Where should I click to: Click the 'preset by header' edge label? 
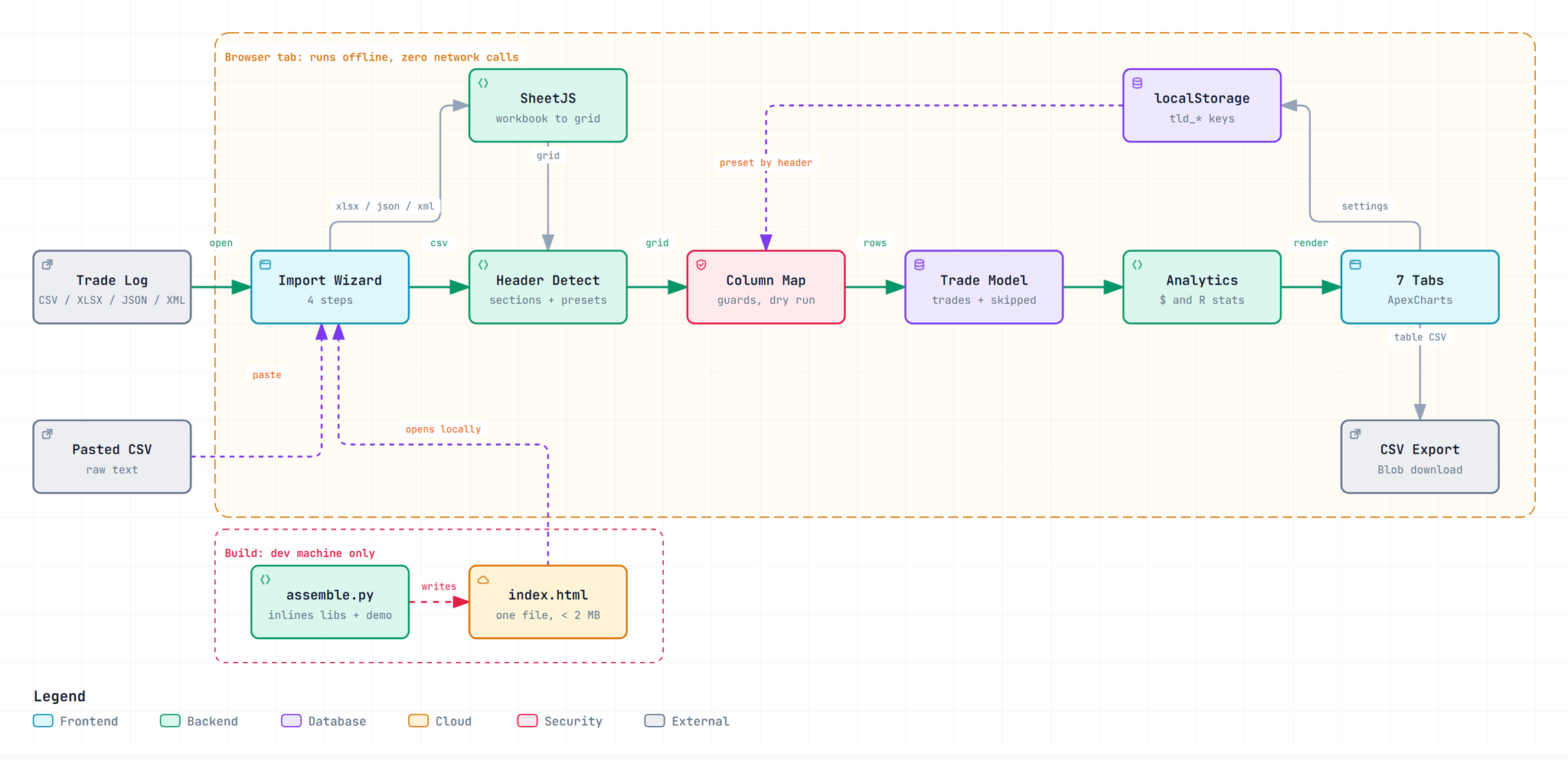tap(766, 163)
